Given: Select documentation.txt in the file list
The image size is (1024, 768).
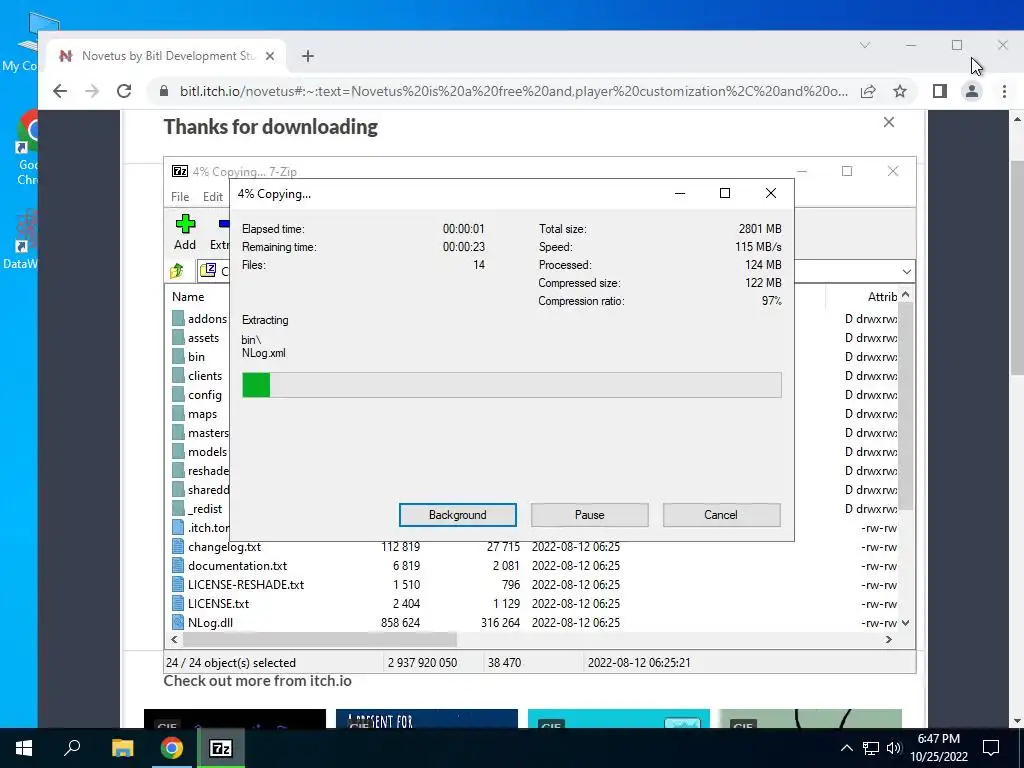Looking at the screenshot, I should click(237, 566).
